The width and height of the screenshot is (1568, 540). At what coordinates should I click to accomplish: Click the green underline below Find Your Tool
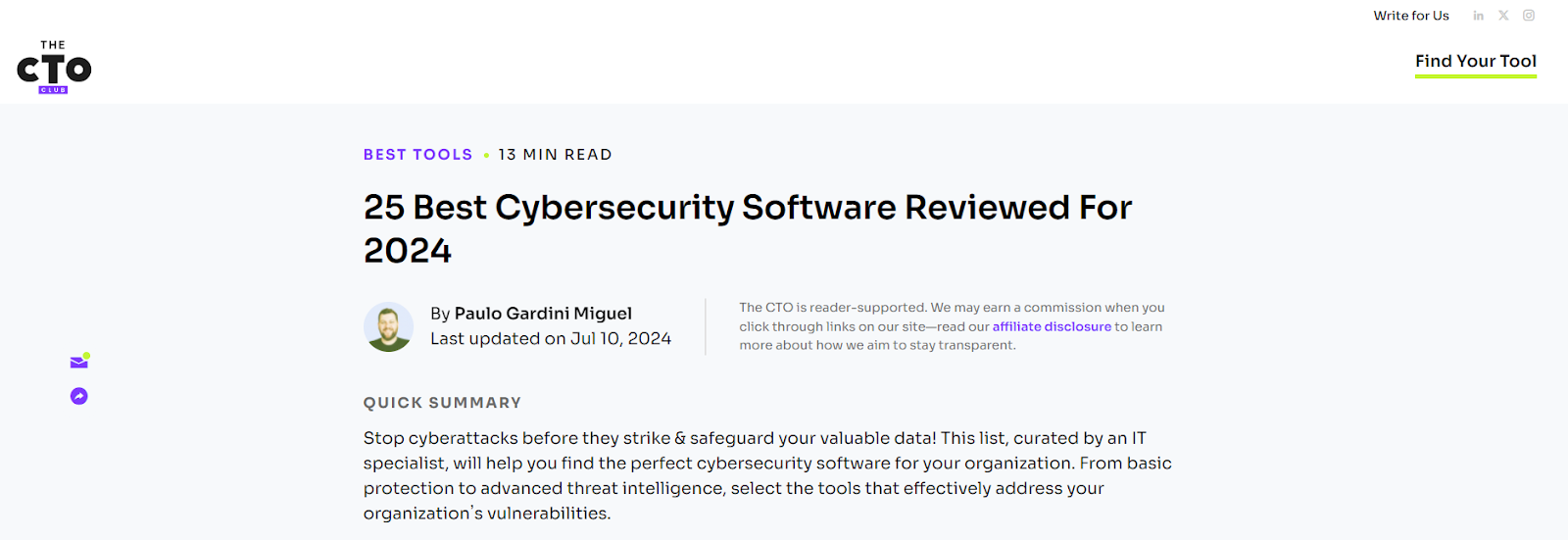click(1476, 76)
